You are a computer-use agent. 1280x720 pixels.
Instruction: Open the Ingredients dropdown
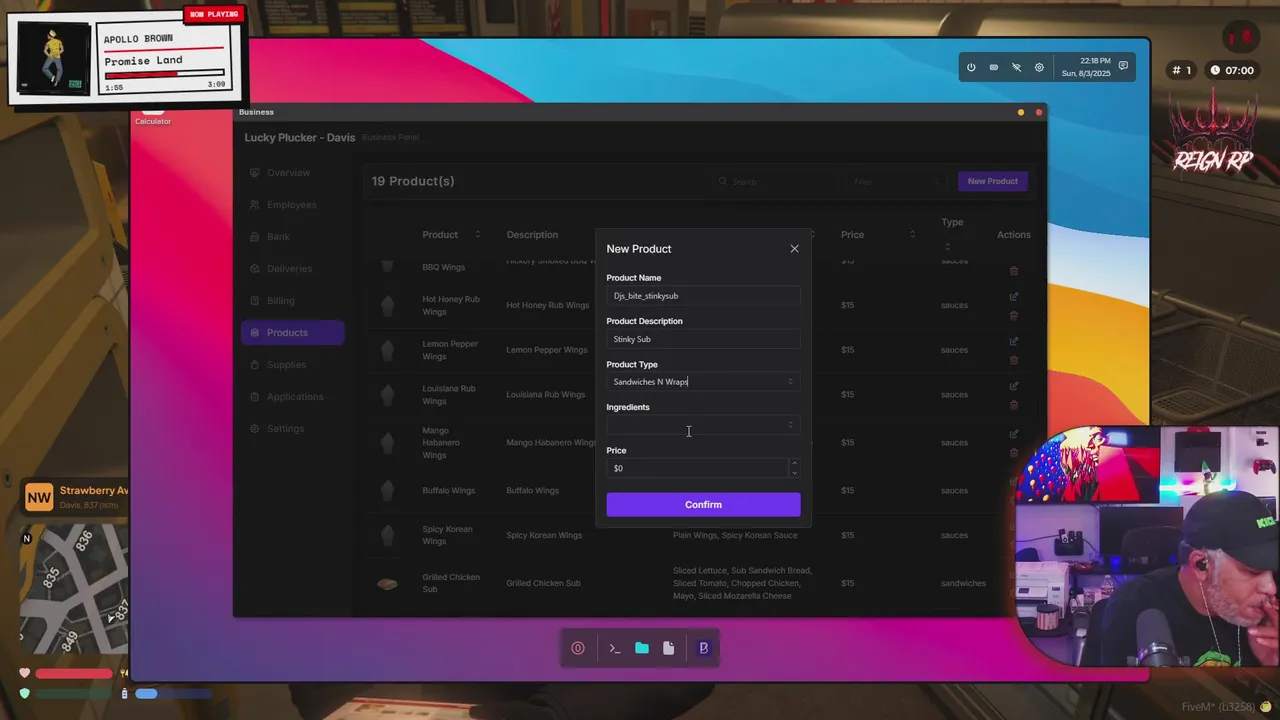703,425
